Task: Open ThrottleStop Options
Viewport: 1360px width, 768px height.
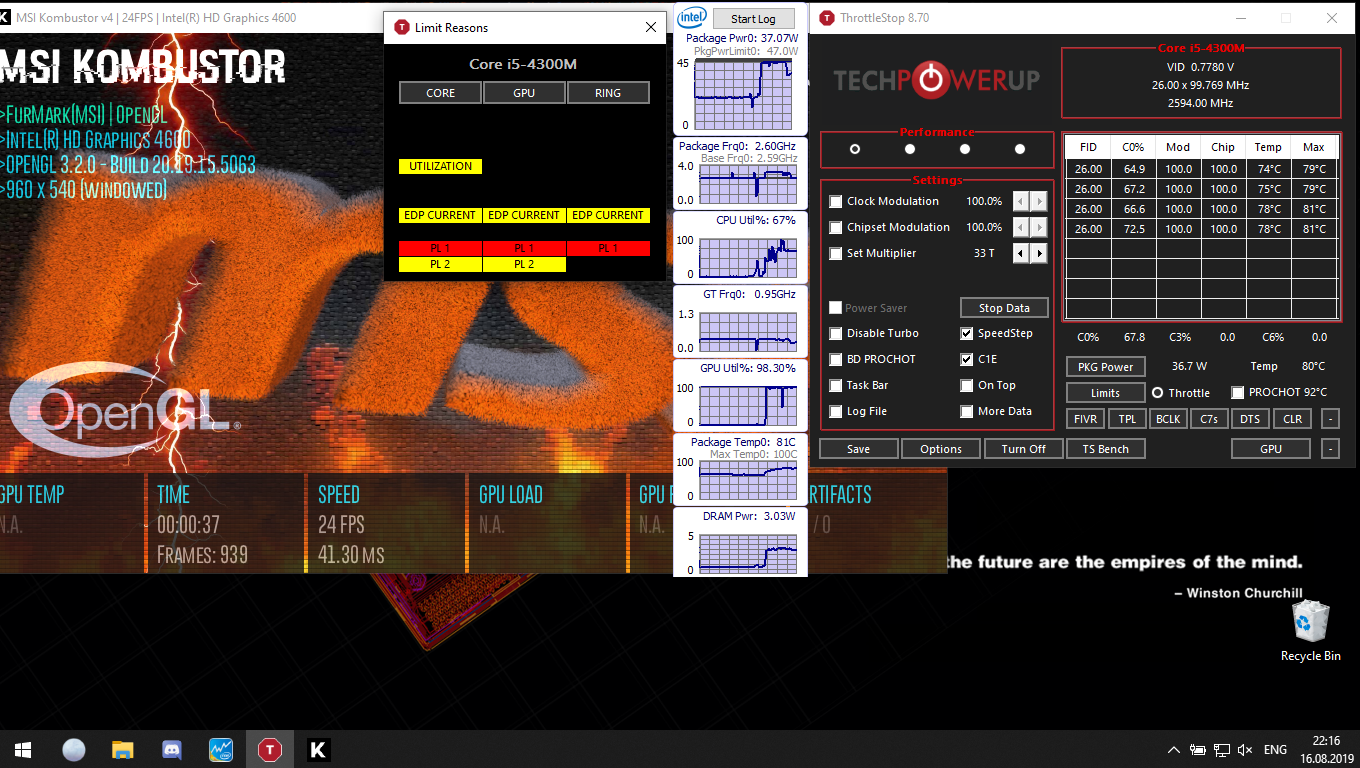Action: (941, 449)
